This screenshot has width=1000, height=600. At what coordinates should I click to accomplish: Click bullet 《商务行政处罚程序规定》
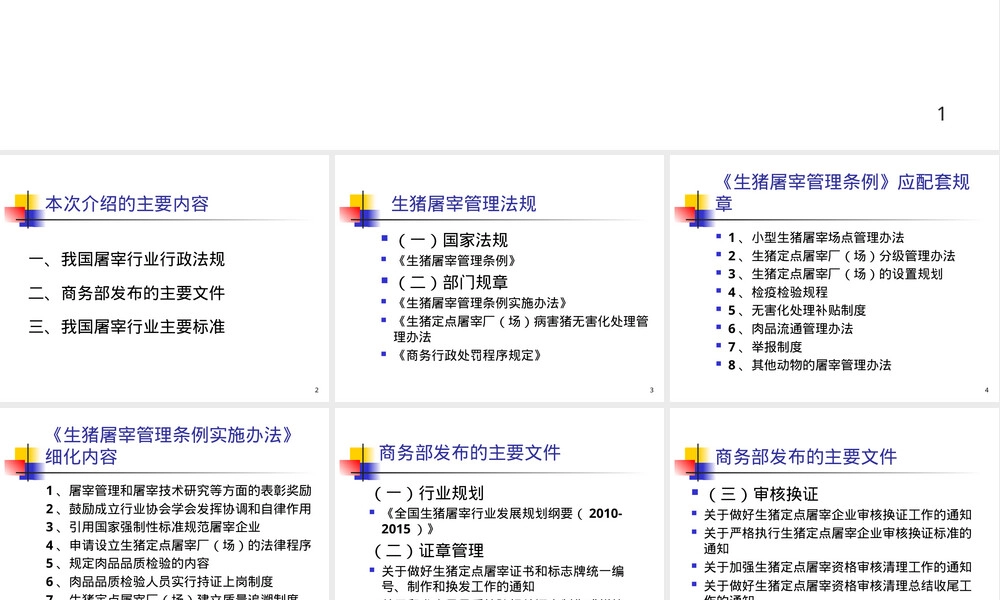coord(469,355)
